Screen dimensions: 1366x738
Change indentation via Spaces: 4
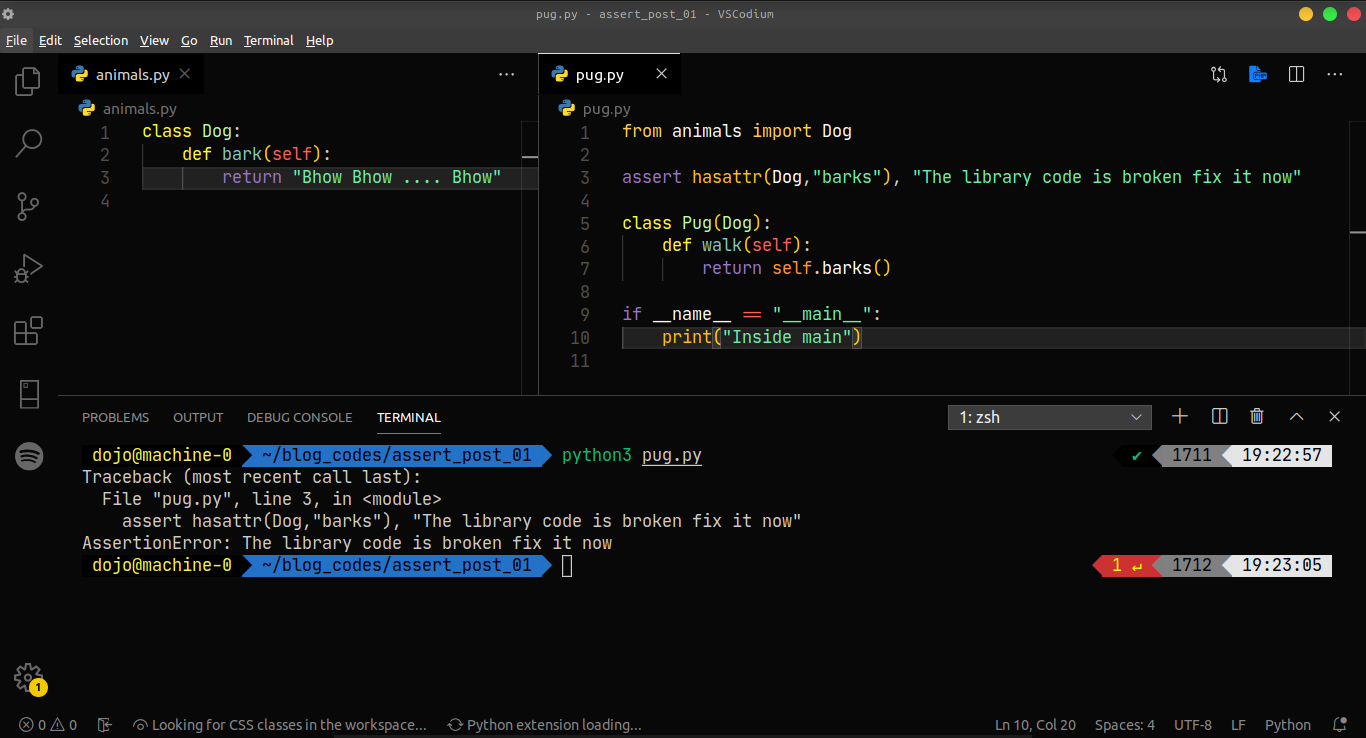pyautogui.click(x=1125, y=725)
